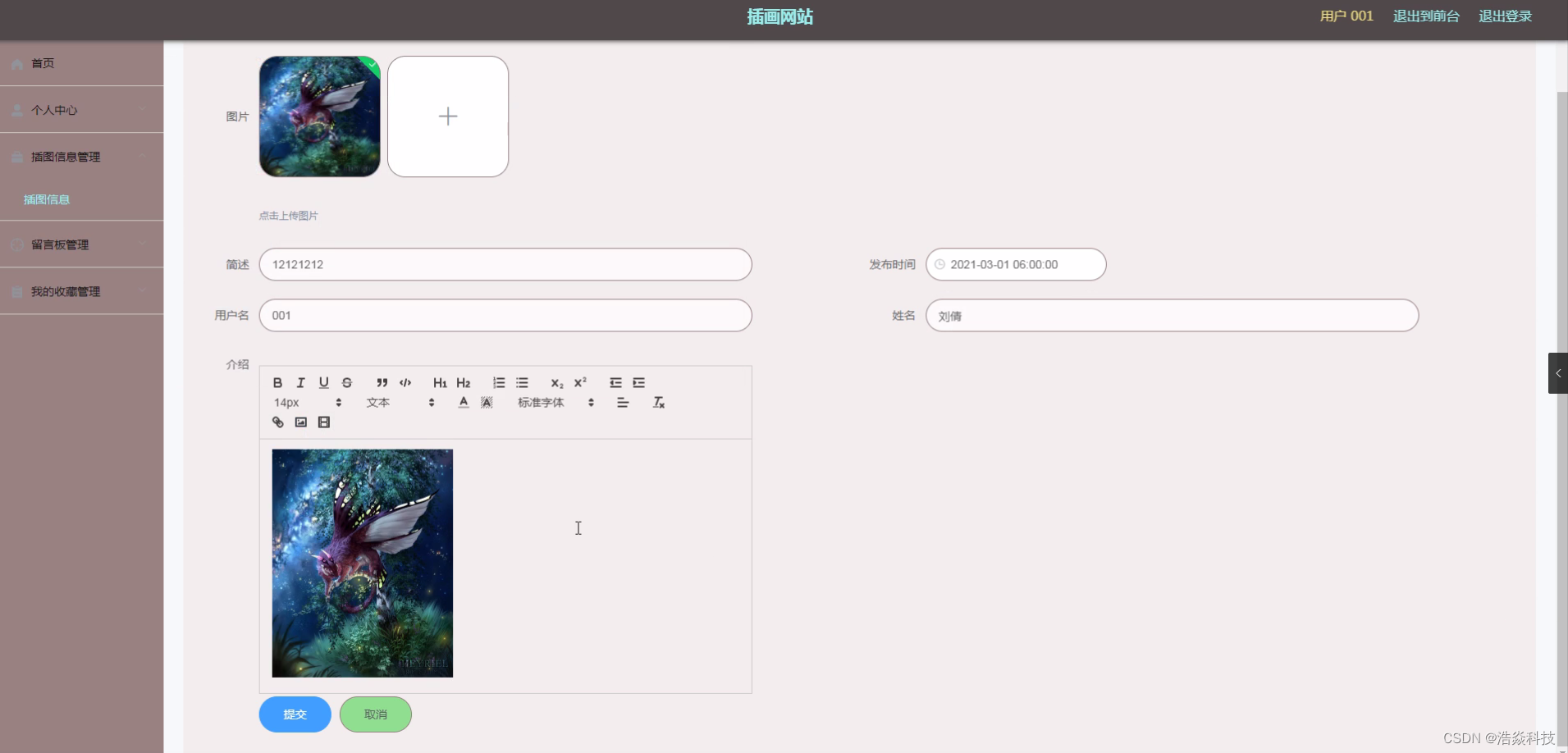Open the 发布时间 date-time picker

pos(1016,265)
